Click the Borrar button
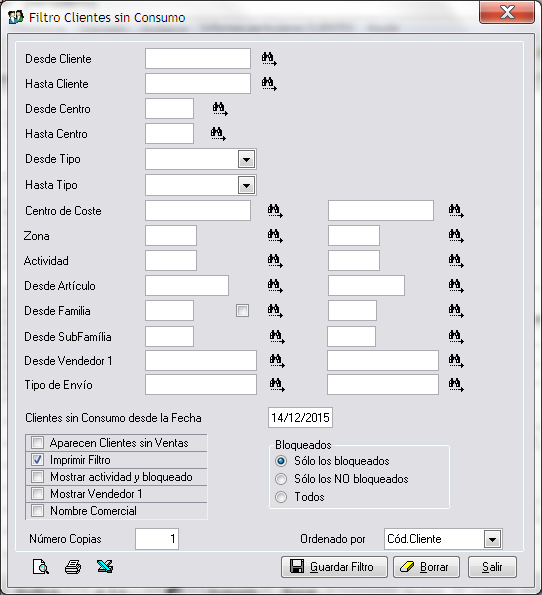Viewport: 542px width, 595px height. pos(426,567)
